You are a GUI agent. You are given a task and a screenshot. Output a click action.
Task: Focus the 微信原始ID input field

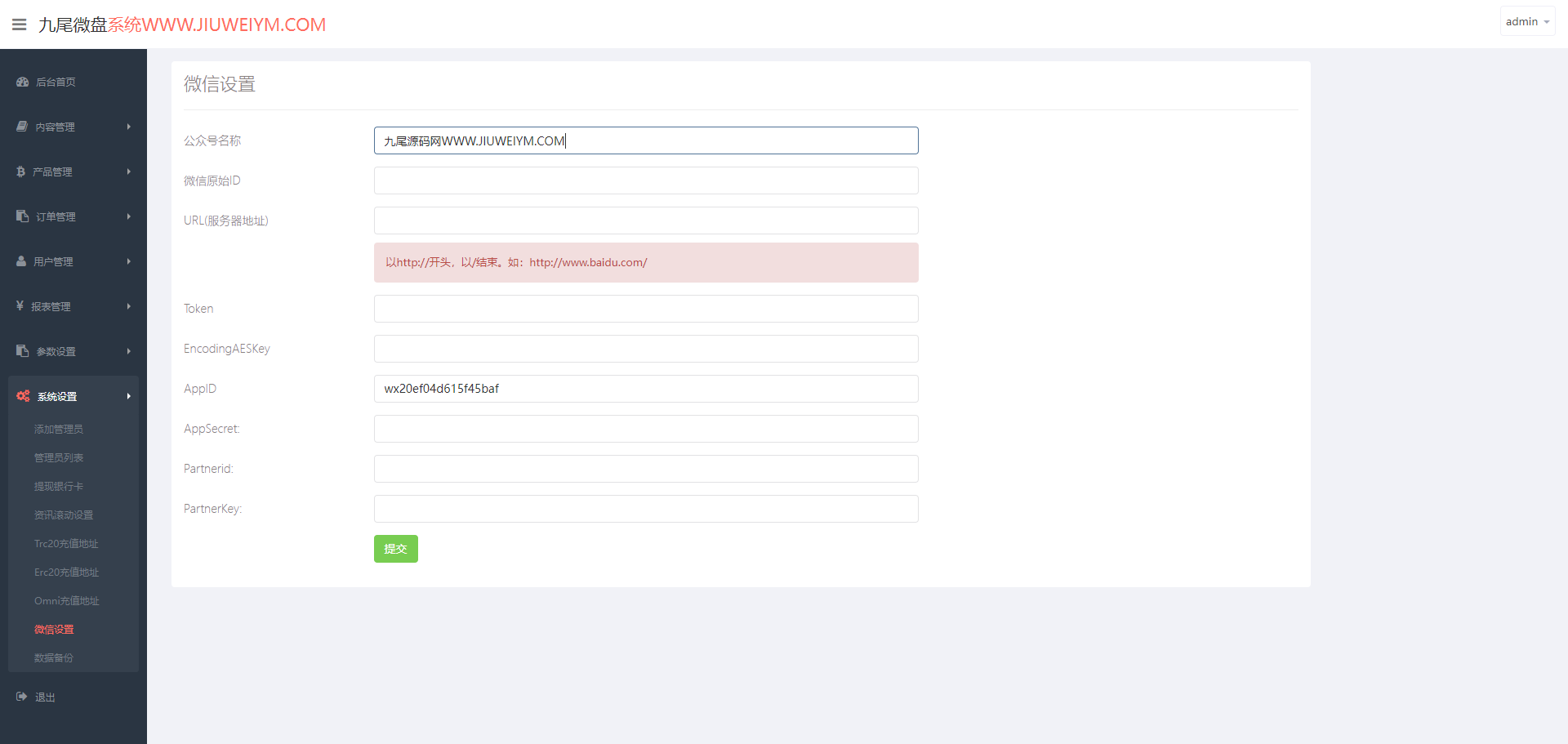(x=646, y=180)
